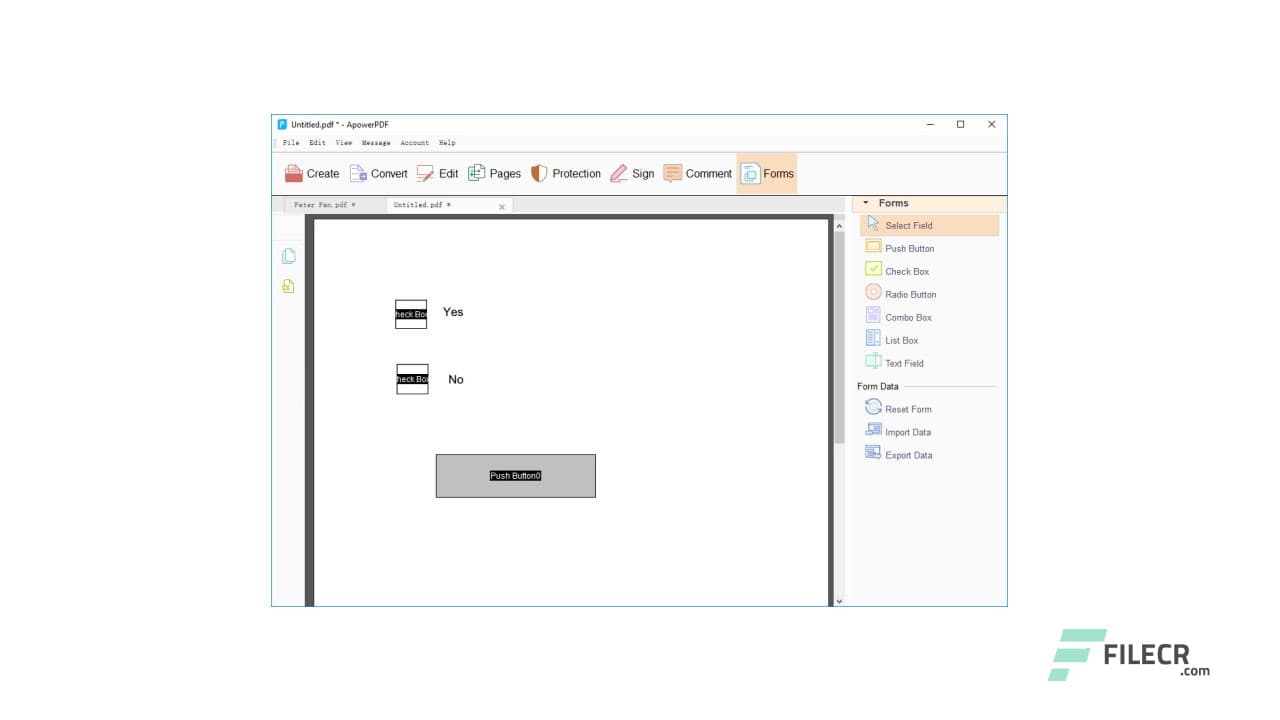
Task: Select the attachments icon in left sidebar
Action: [x=288, y=285]
